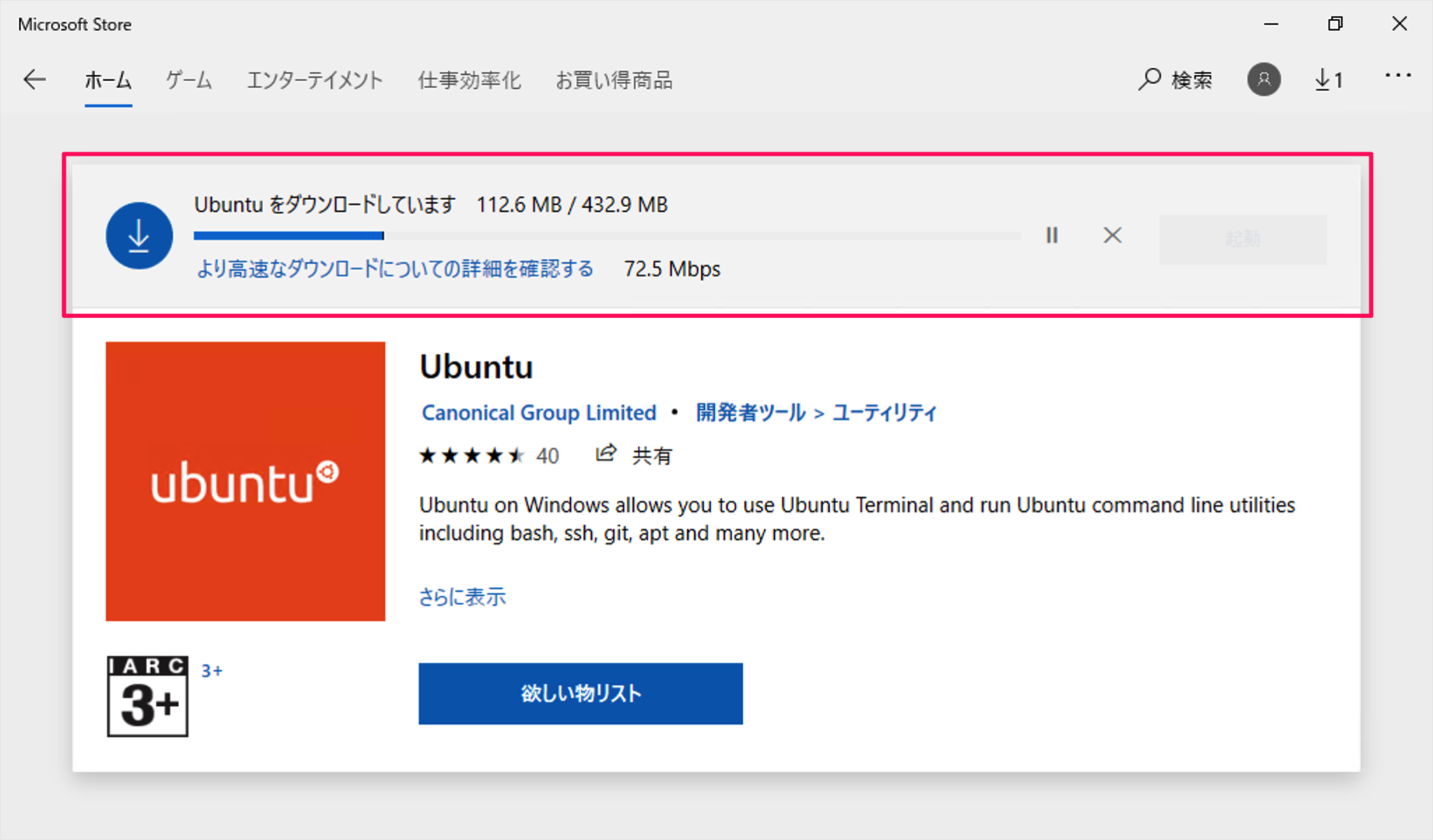Screen dimensions: 1433x840
Task: Click the circular download progress icon
Action: 139,235
